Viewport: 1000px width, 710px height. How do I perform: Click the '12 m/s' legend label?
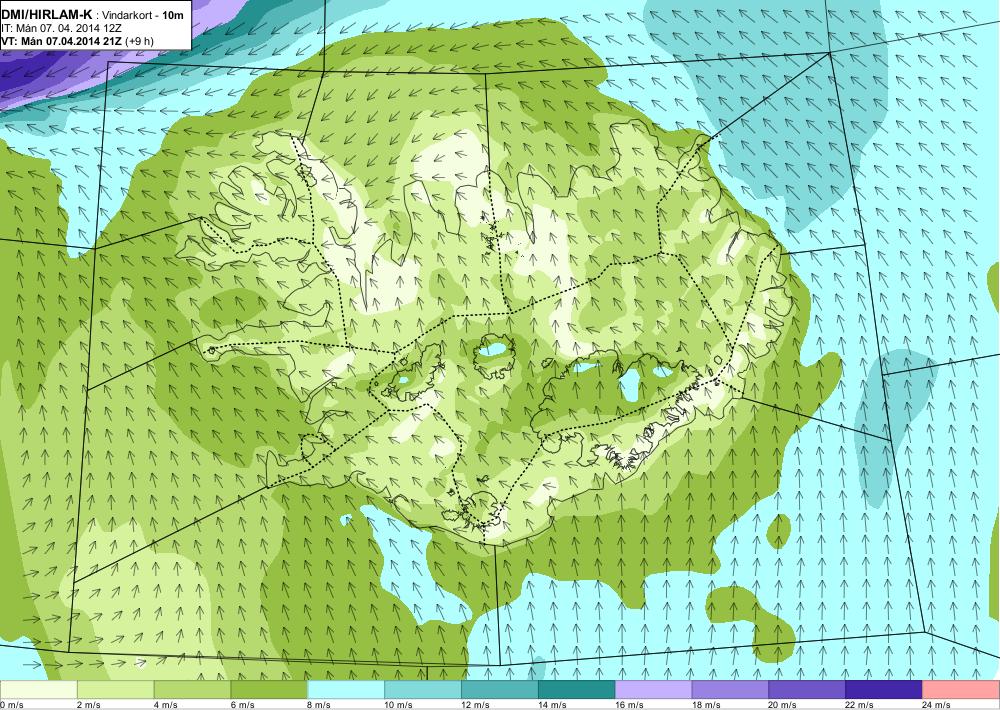point(475,705)
